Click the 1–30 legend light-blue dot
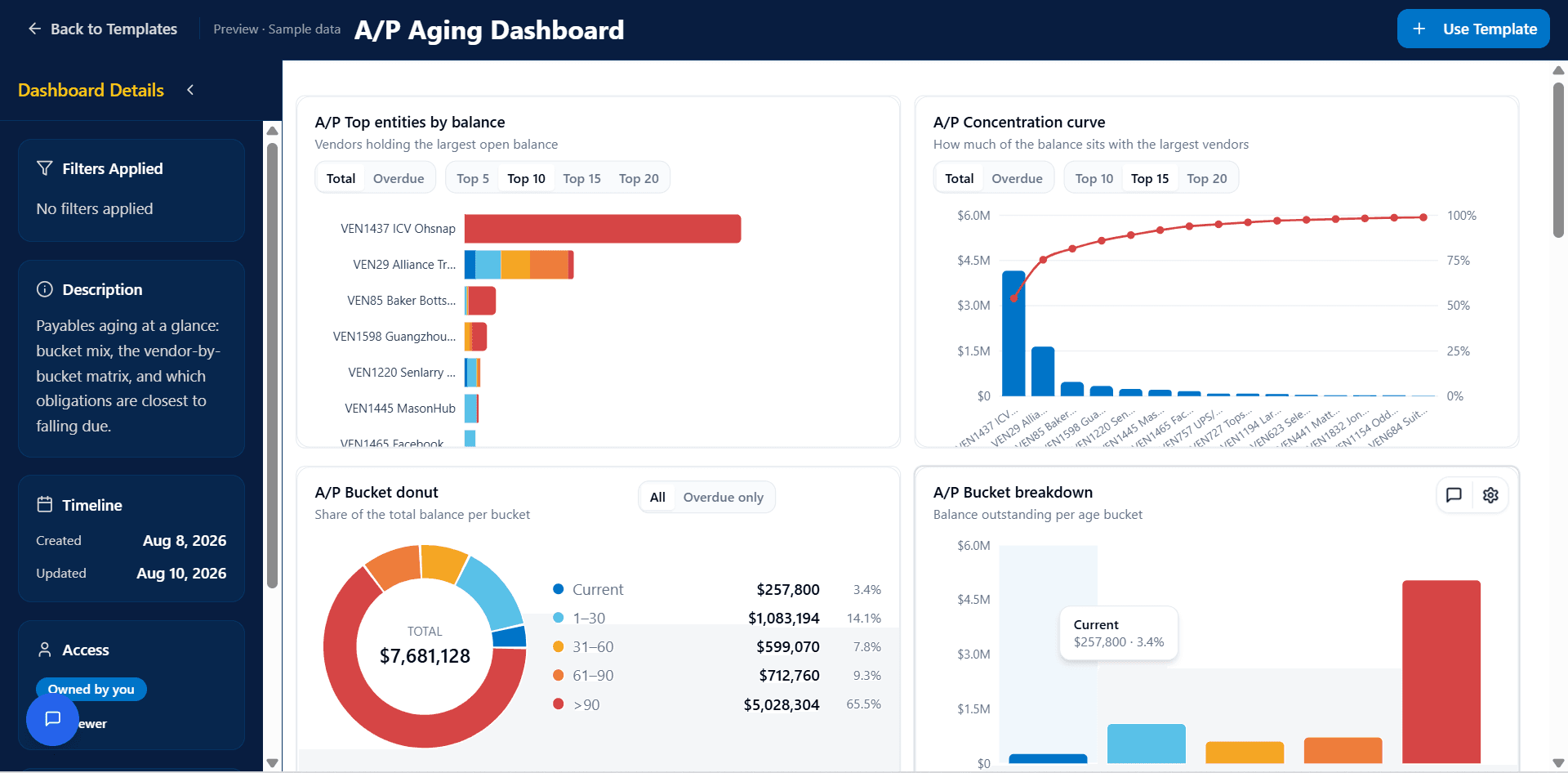This screenshot has width=1568, height=773. tap(559, 618)
